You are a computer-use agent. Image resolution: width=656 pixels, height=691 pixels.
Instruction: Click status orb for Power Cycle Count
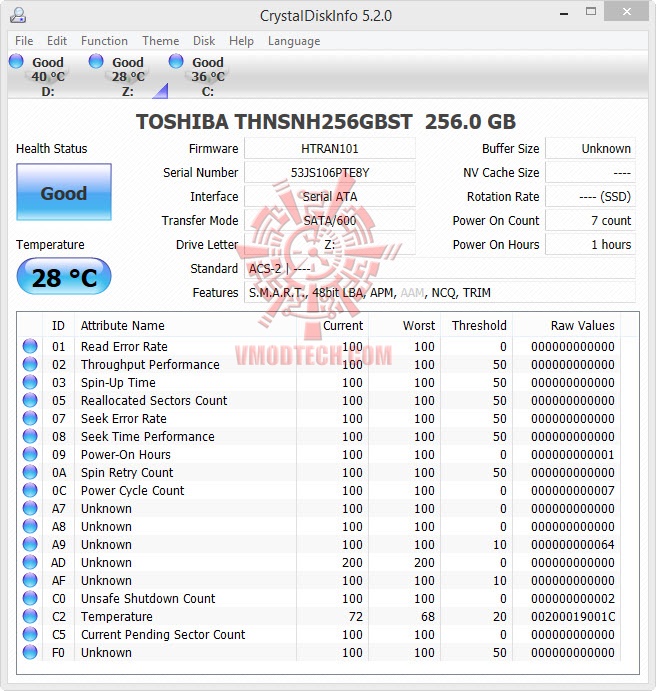[30, 490]
